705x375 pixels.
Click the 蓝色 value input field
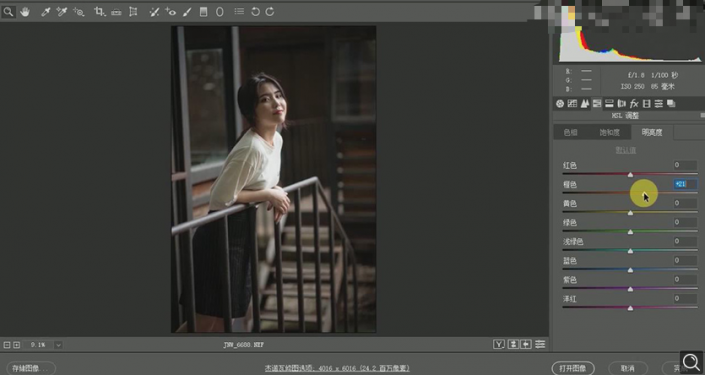click(685, 260)
